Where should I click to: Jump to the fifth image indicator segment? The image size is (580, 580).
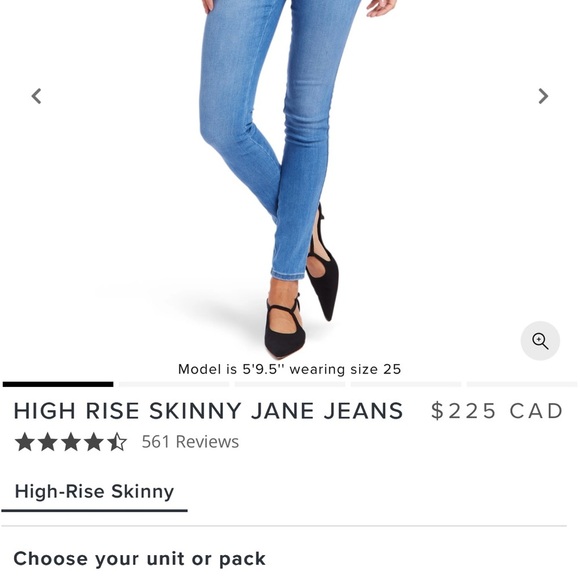pos(522,384)
